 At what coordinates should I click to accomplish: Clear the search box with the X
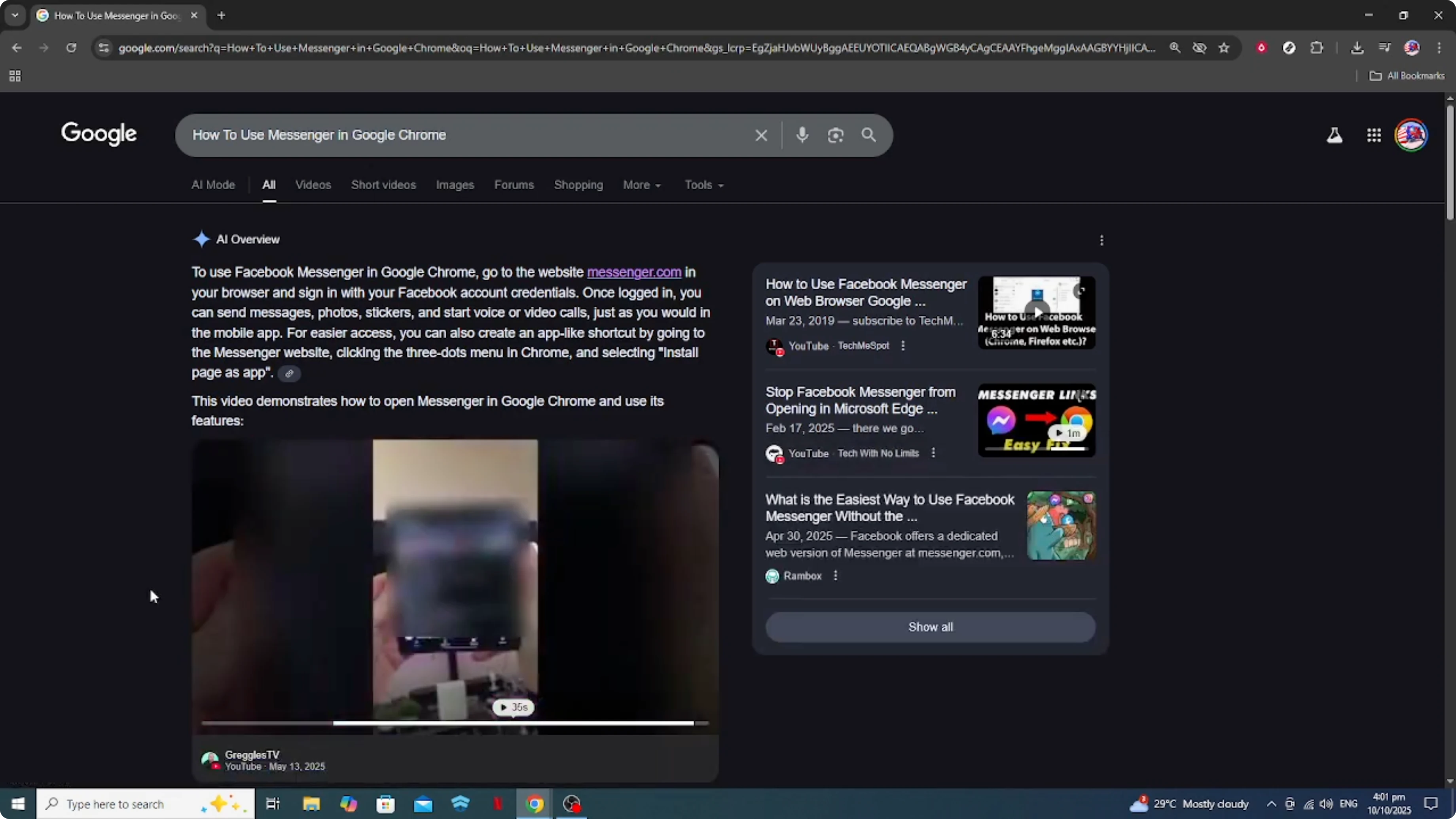click(761, 135)
